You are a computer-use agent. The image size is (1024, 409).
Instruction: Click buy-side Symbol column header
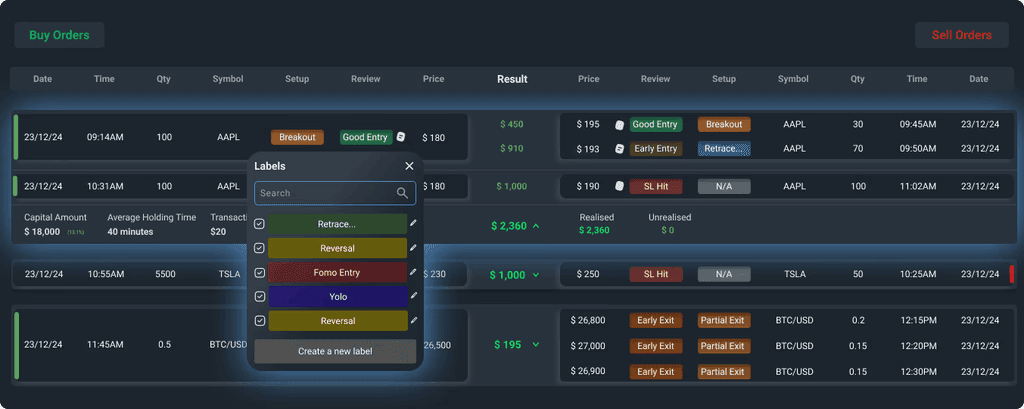(228, 79)
